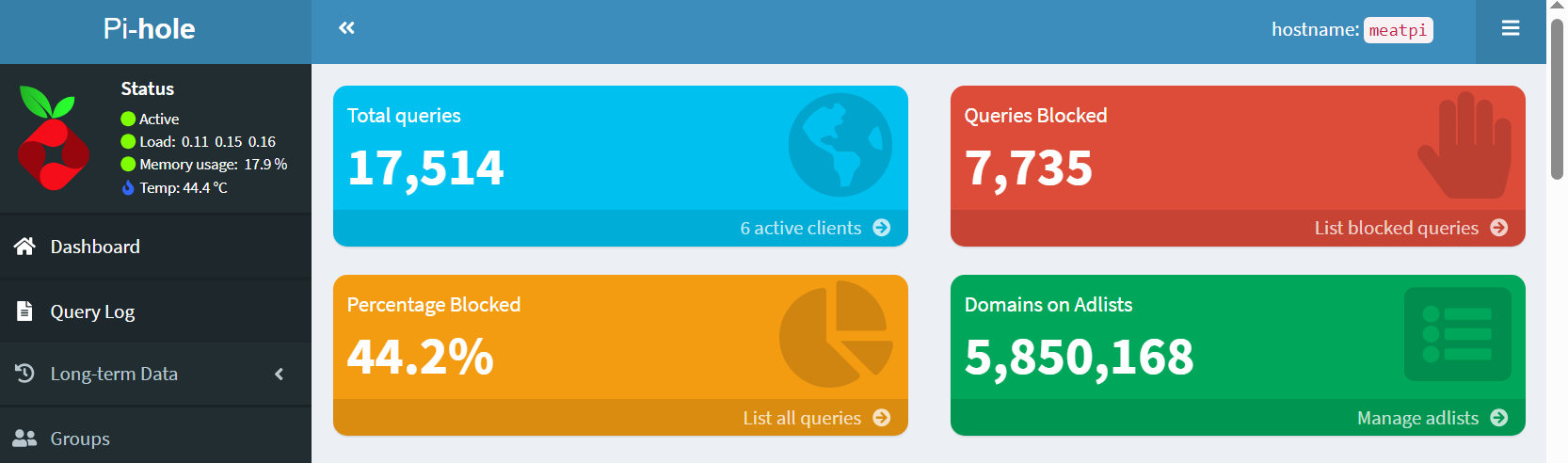Click the arrow icon beside List all queries

[881, 418]
